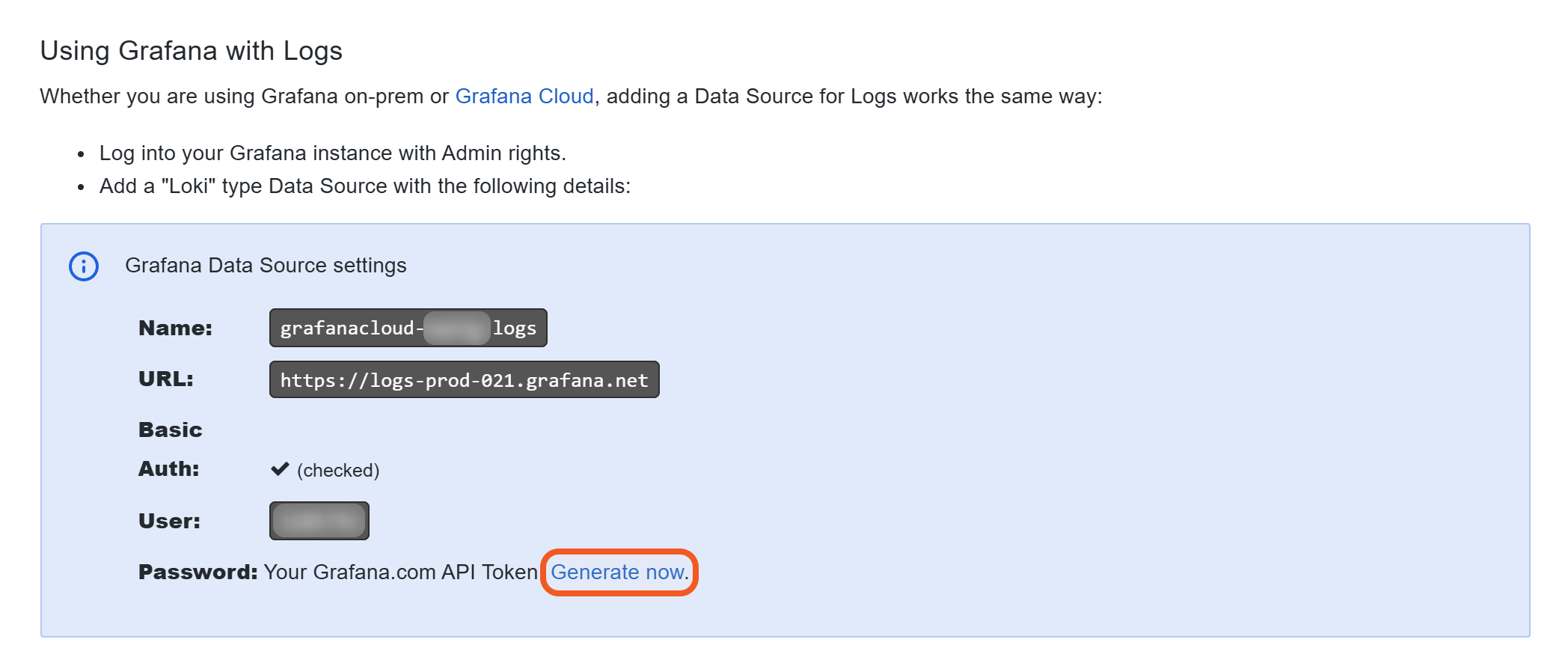This screenshot has height=657, width=1568.
Task: Click the blurred User value box
Action: pyautogui.click(x=319, y=521)
